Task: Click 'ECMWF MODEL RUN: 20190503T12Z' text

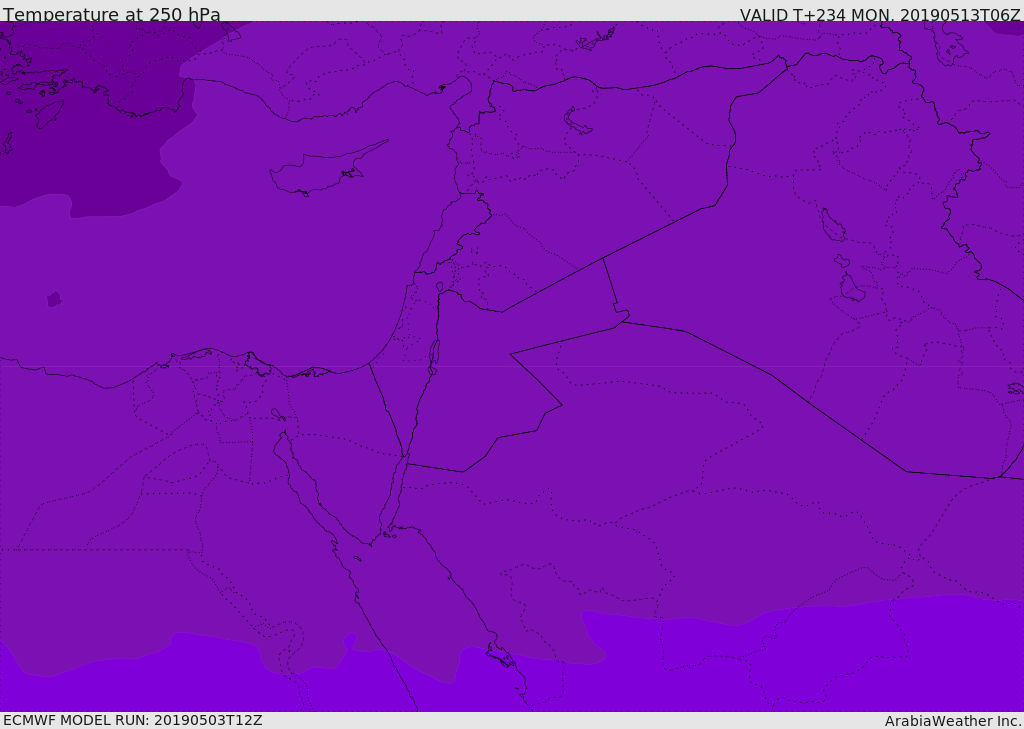Action: click(x=133, y=721)
